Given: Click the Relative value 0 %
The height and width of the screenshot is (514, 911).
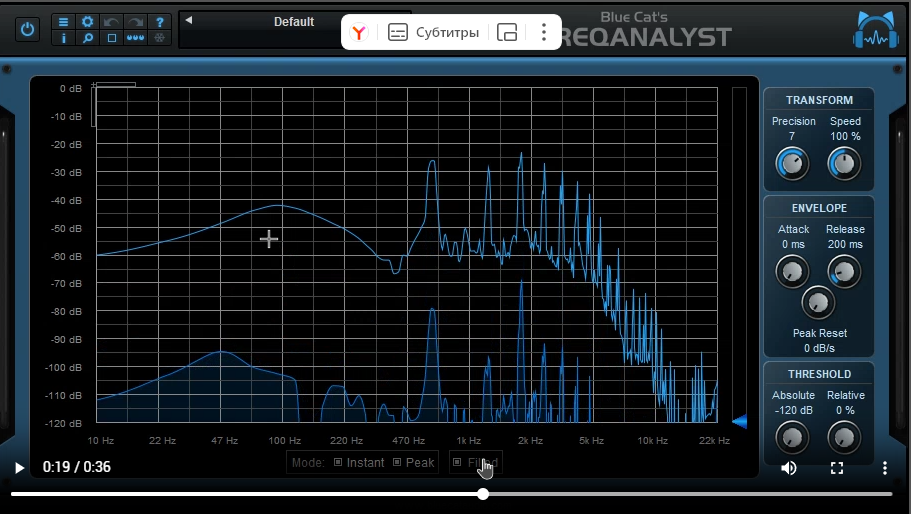Looking at the screenshot, I should pos(845,411).
